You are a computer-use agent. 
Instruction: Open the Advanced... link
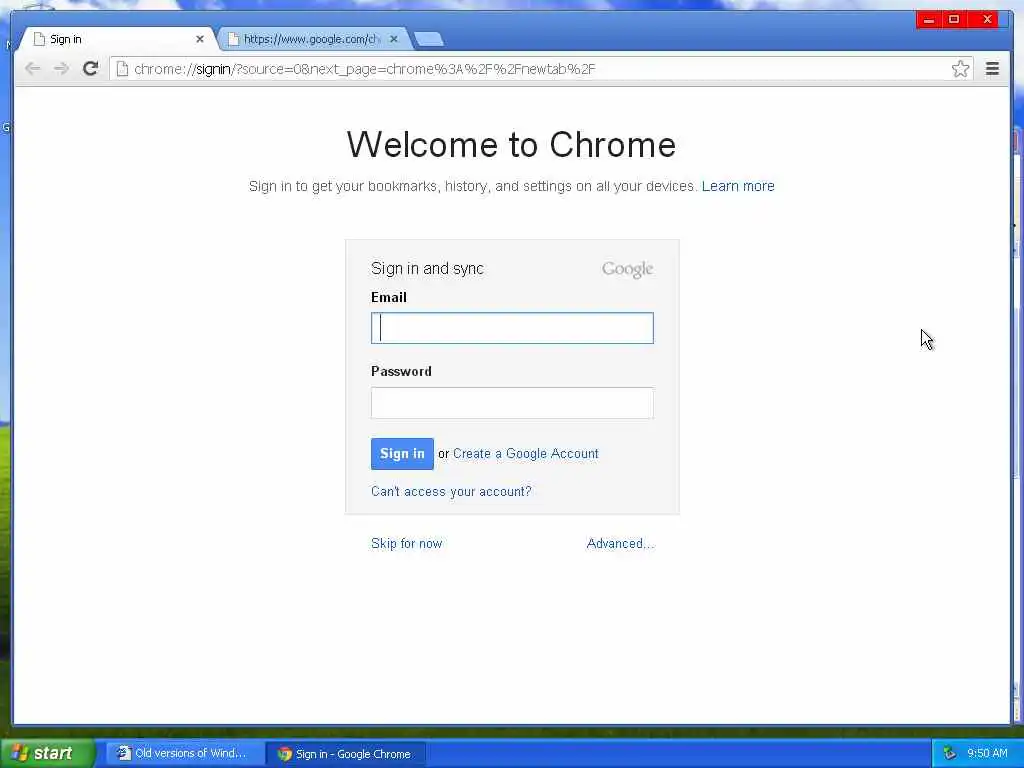point(620,543)
